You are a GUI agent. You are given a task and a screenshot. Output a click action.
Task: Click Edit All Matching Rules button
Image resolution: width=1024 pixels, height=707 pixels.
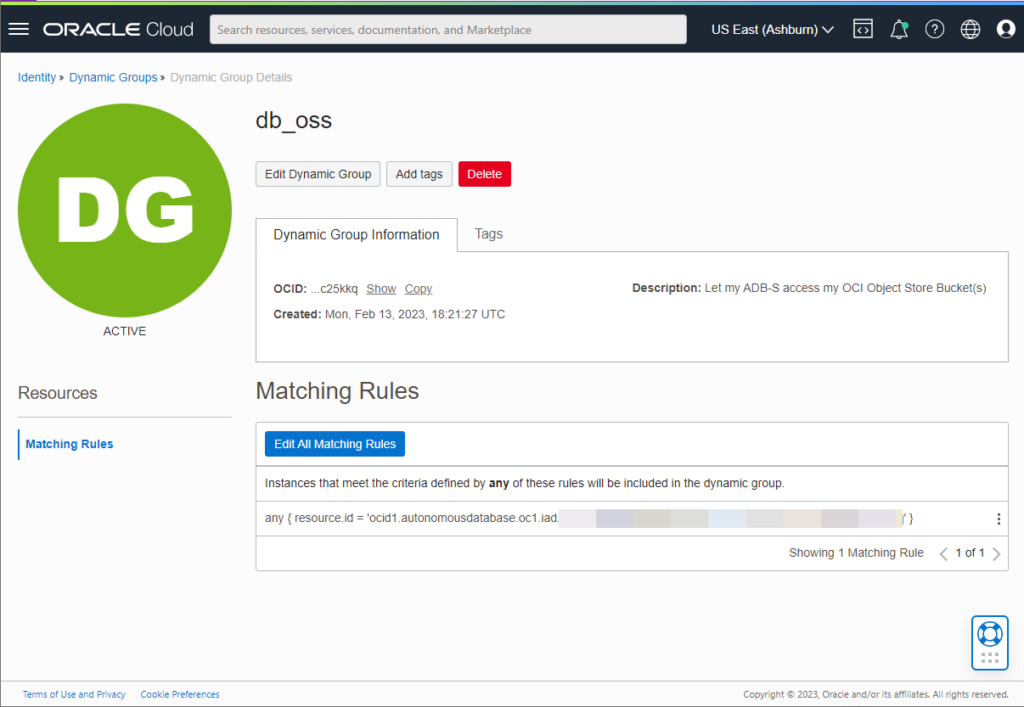coord(335,444)
